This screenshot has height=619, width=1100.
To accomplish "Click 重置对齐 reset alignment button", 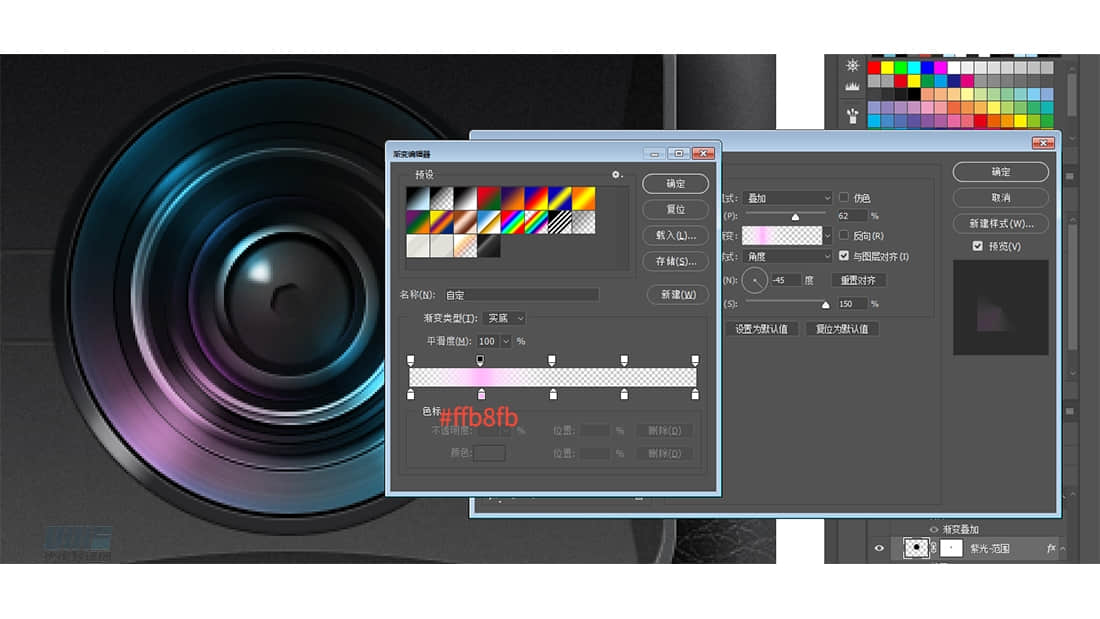I will [x=858, y=280].
